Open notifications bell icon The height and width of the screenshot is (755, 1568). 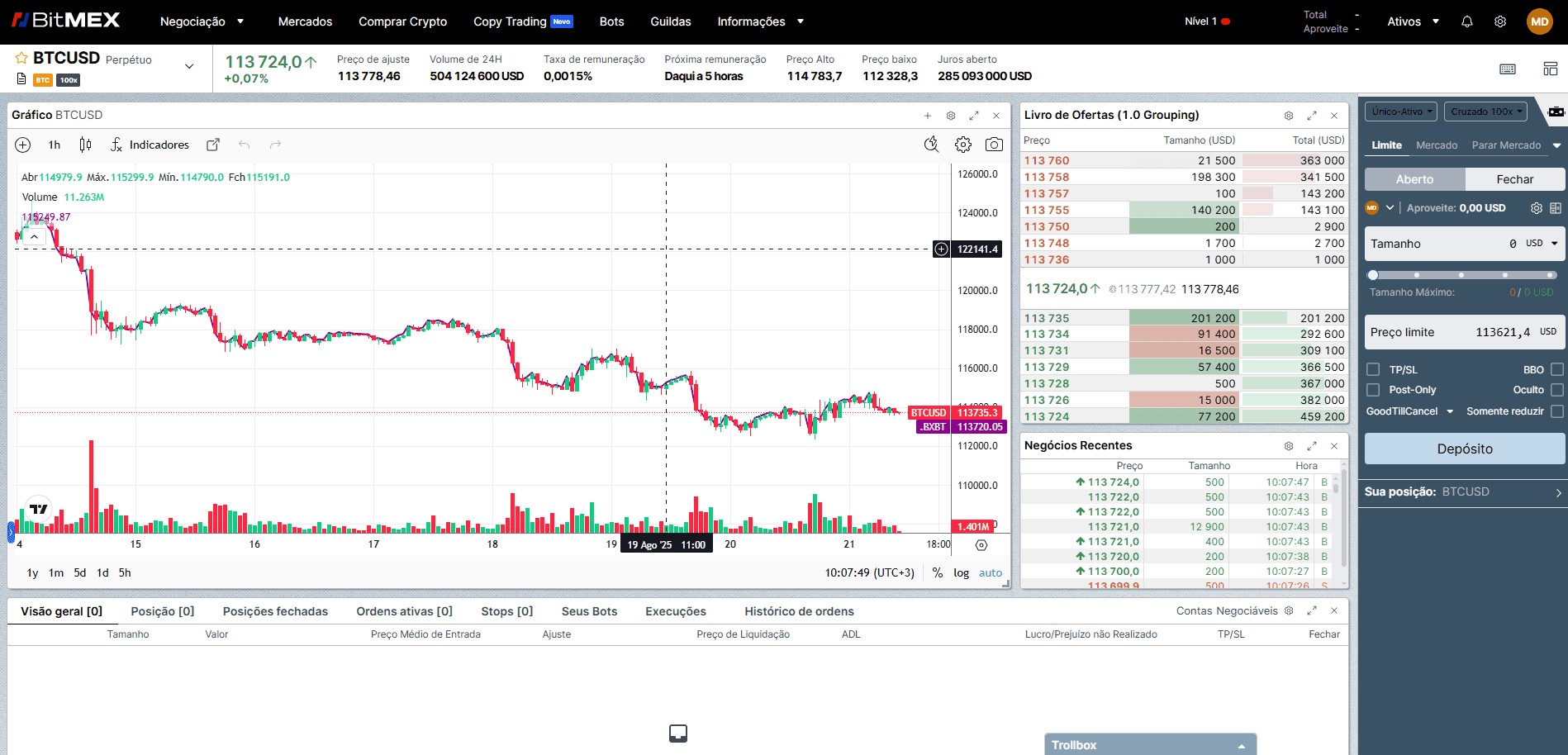pos(1467,21)
